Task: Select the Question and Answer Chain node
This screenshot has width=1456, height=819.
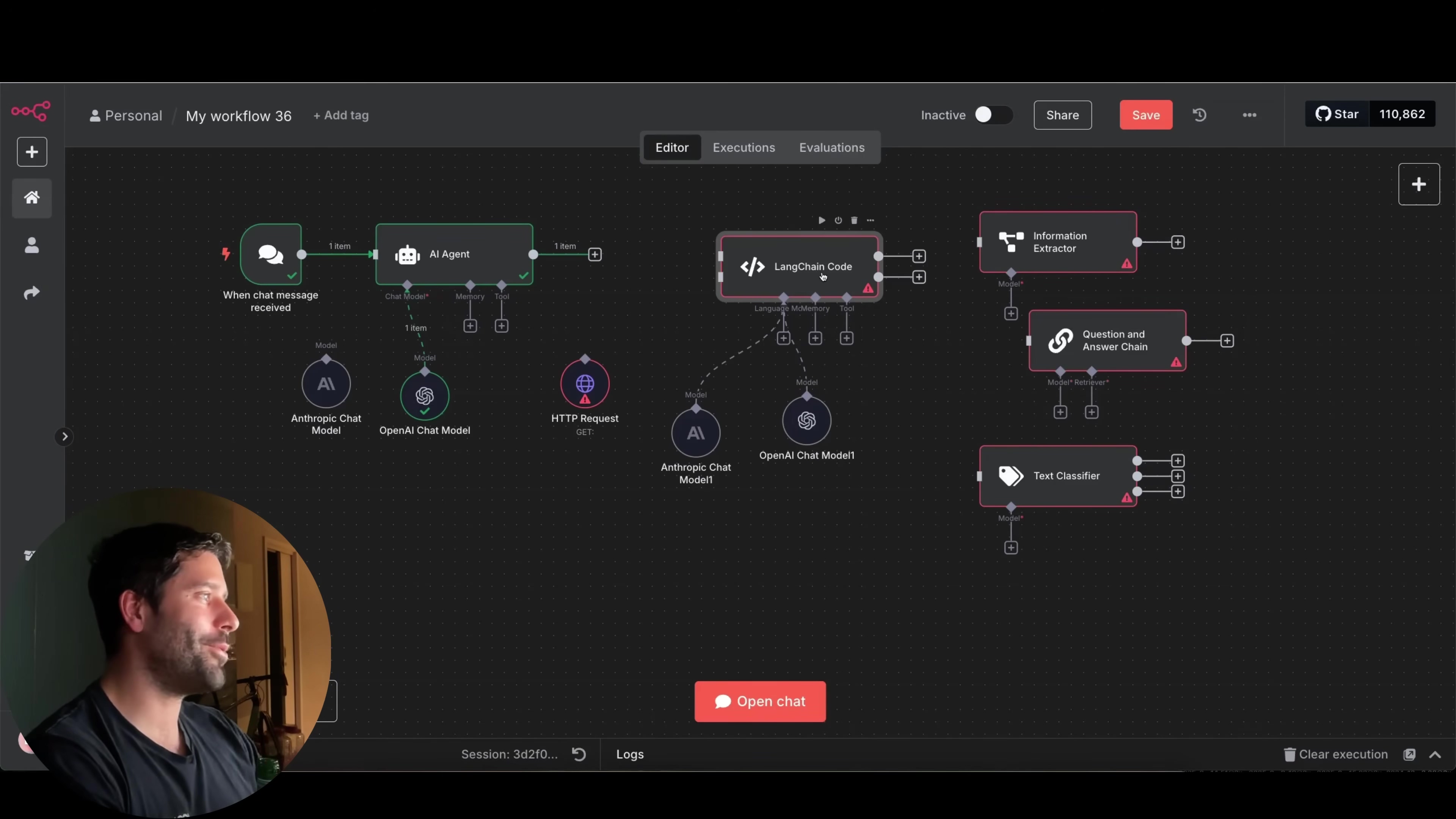Action: (1107, 340)
